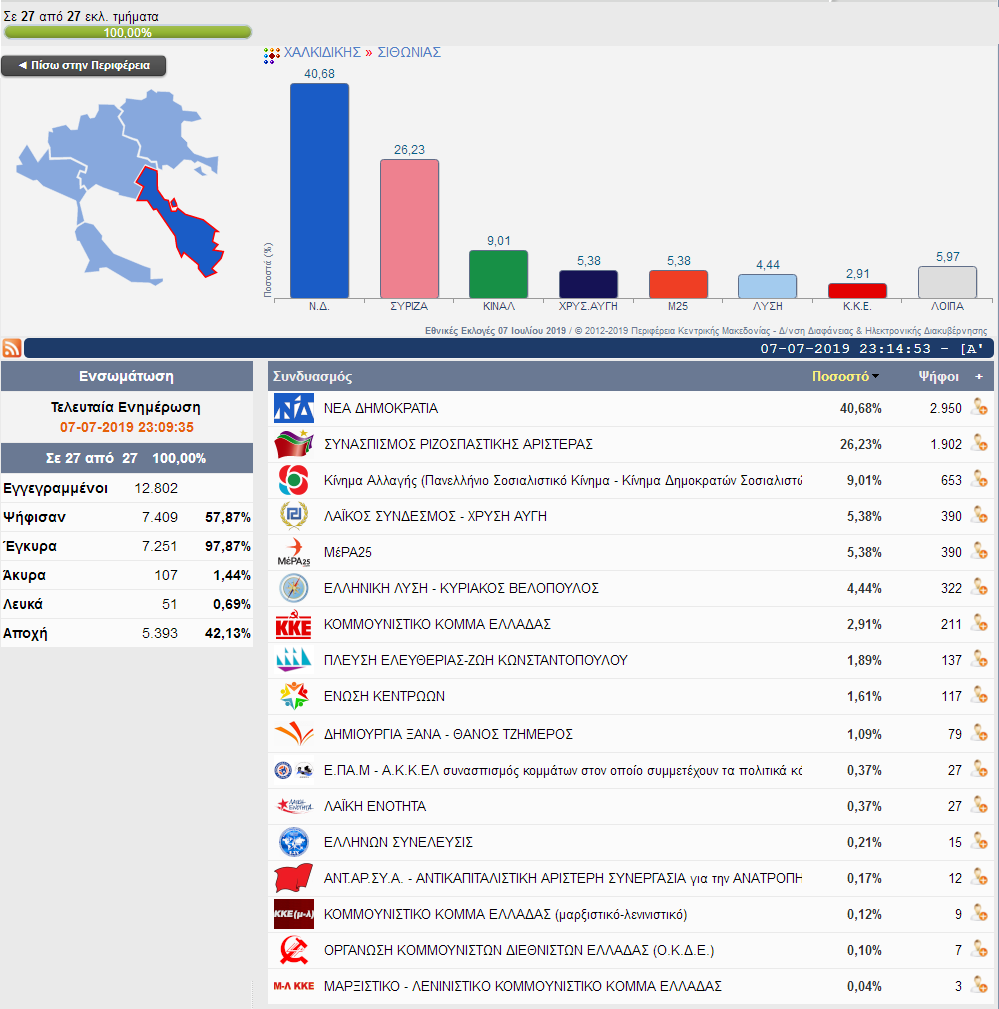Image resolution: width=999 pixels, height=1009 pixels.
Task: Click the Ελληνική Λύση party logo
Action: pos(294,588)
